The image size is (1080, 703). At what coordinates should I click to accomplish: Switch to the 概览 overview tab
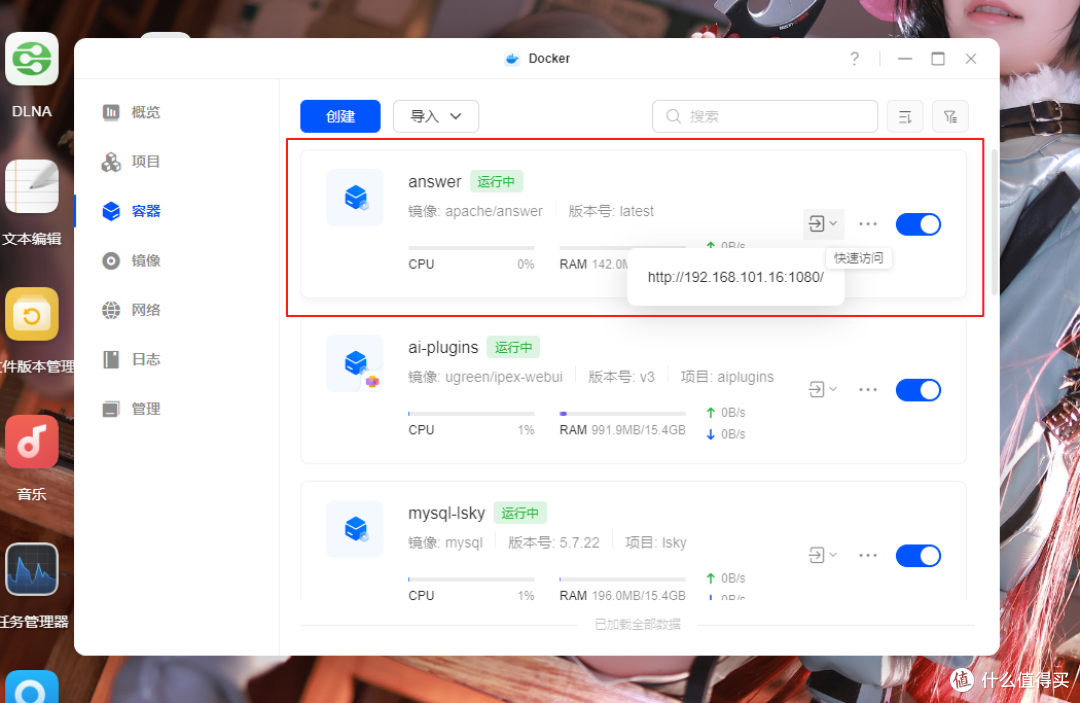coord(146,112)
